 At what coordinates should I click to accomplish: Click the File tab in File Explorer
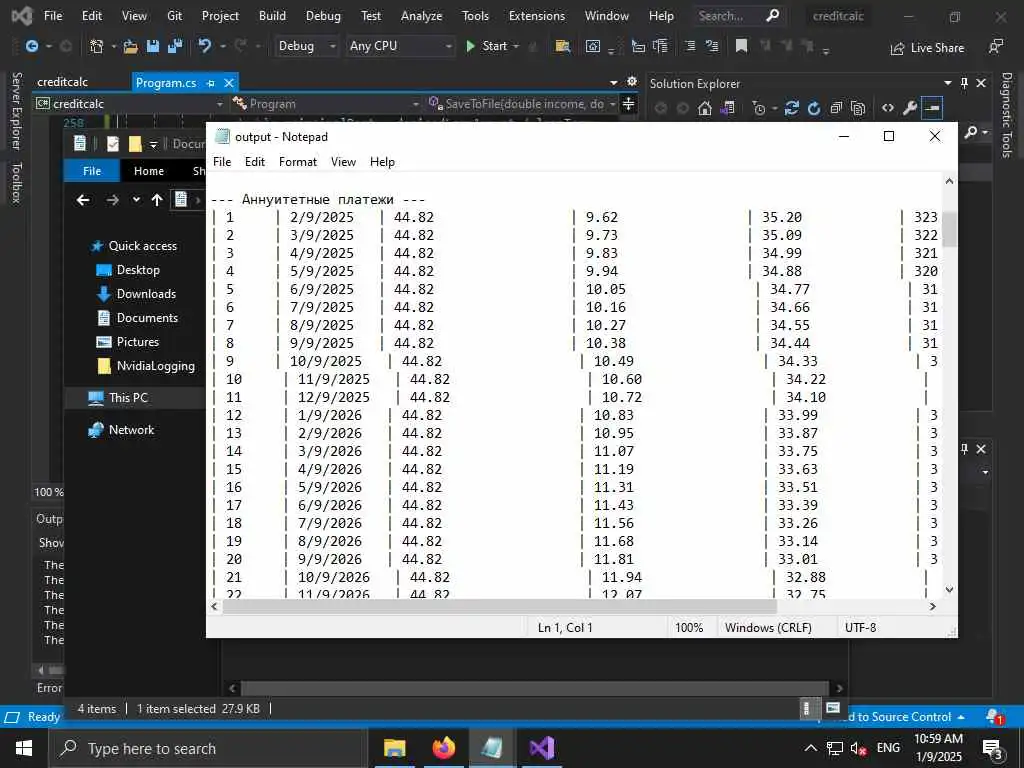click(x=92, y=171)
